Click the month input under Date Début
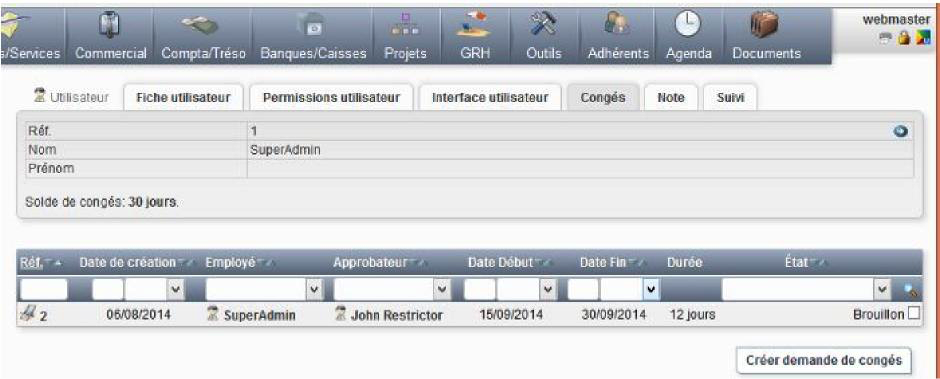 480,290
